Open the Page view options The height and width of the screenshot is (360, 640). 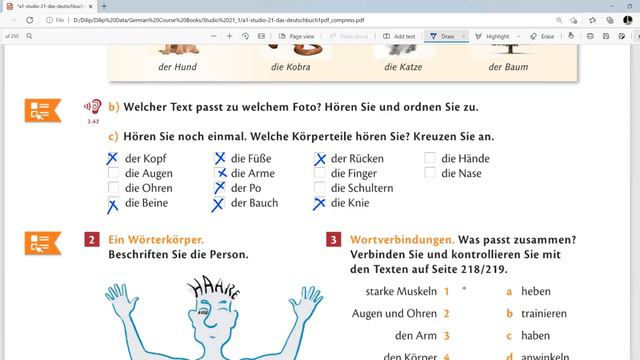pos(297,36)
